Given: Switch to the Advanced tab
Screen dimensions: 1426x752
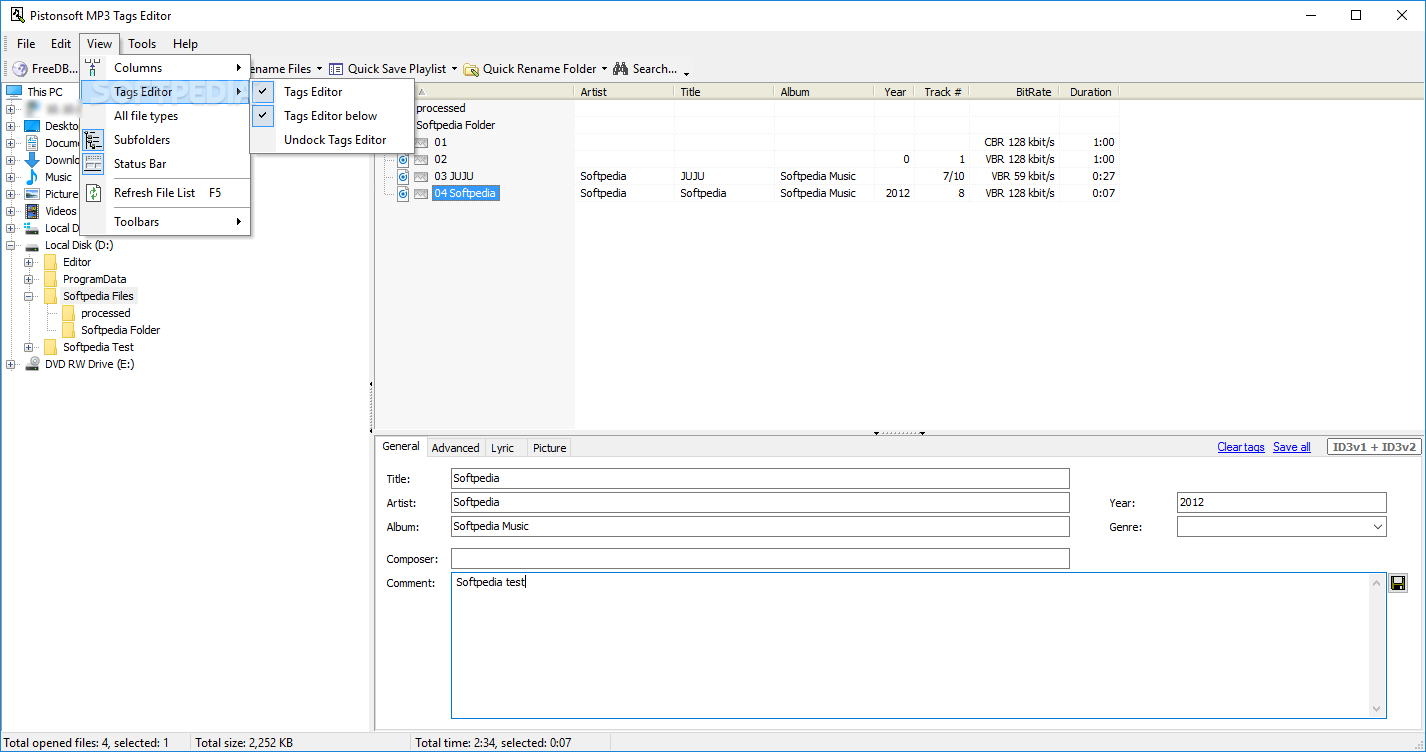Looking at the screenshot, I should coord(455,448).
